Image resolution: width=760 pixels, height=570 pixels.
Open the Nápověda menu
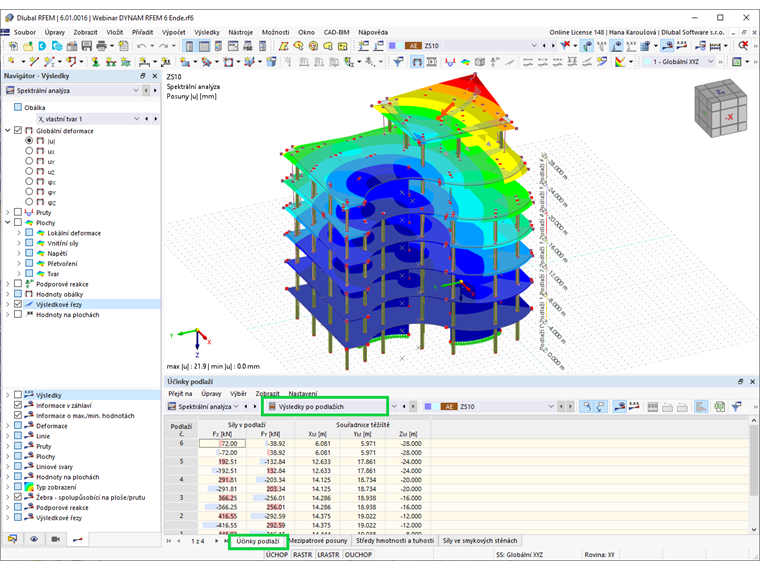pyautogui.click(x=373, y=32)
